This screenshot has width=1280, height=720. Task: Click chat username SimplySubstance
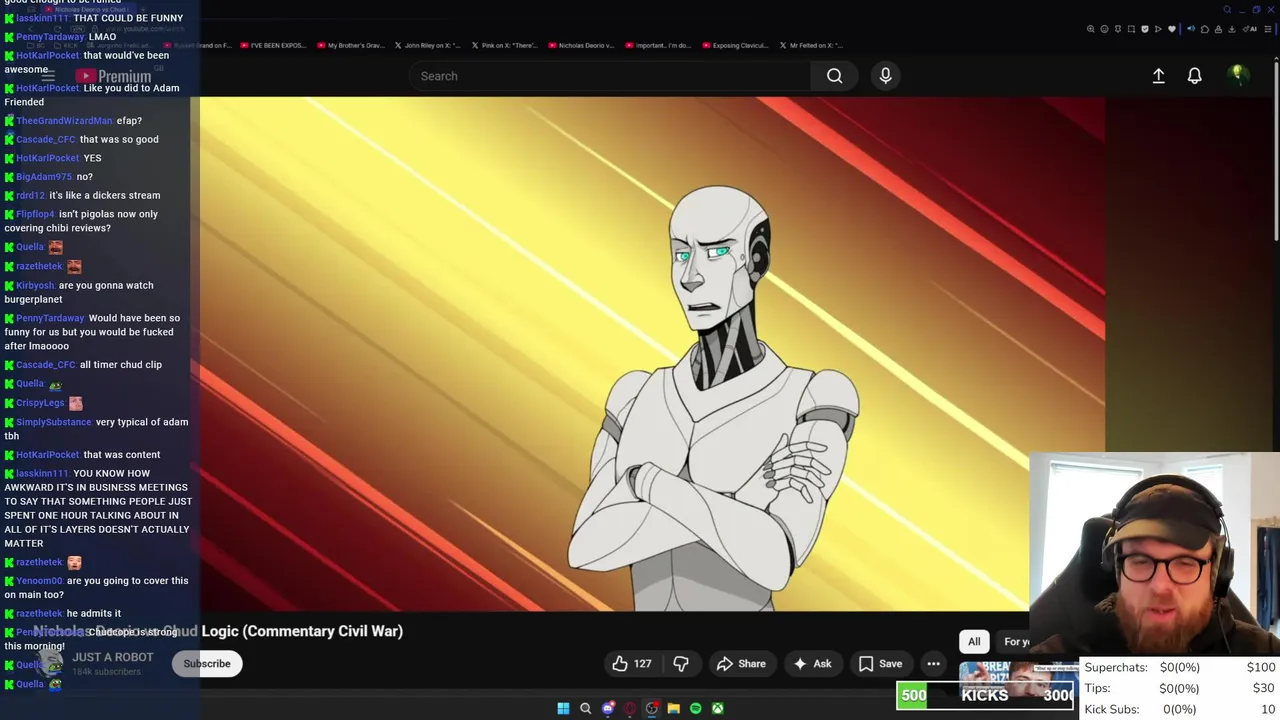[54, 422]
